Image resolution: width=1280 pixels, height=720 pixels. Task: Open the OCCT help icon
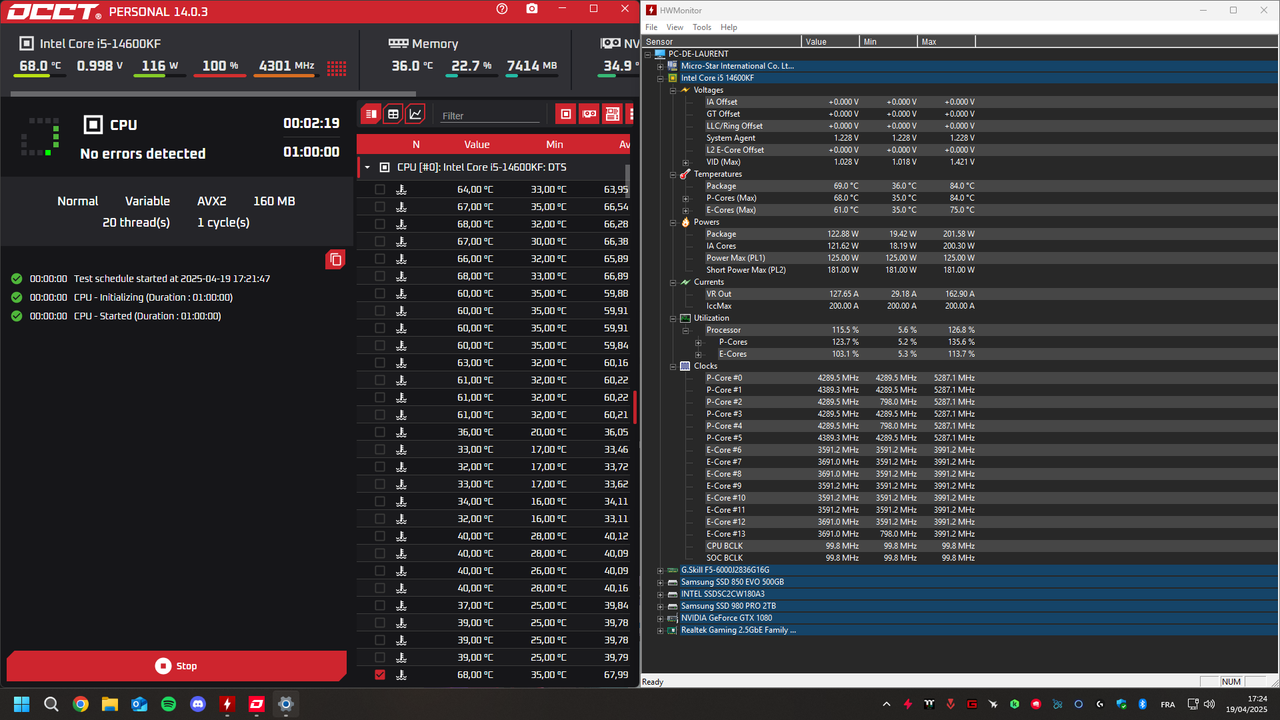502,9
